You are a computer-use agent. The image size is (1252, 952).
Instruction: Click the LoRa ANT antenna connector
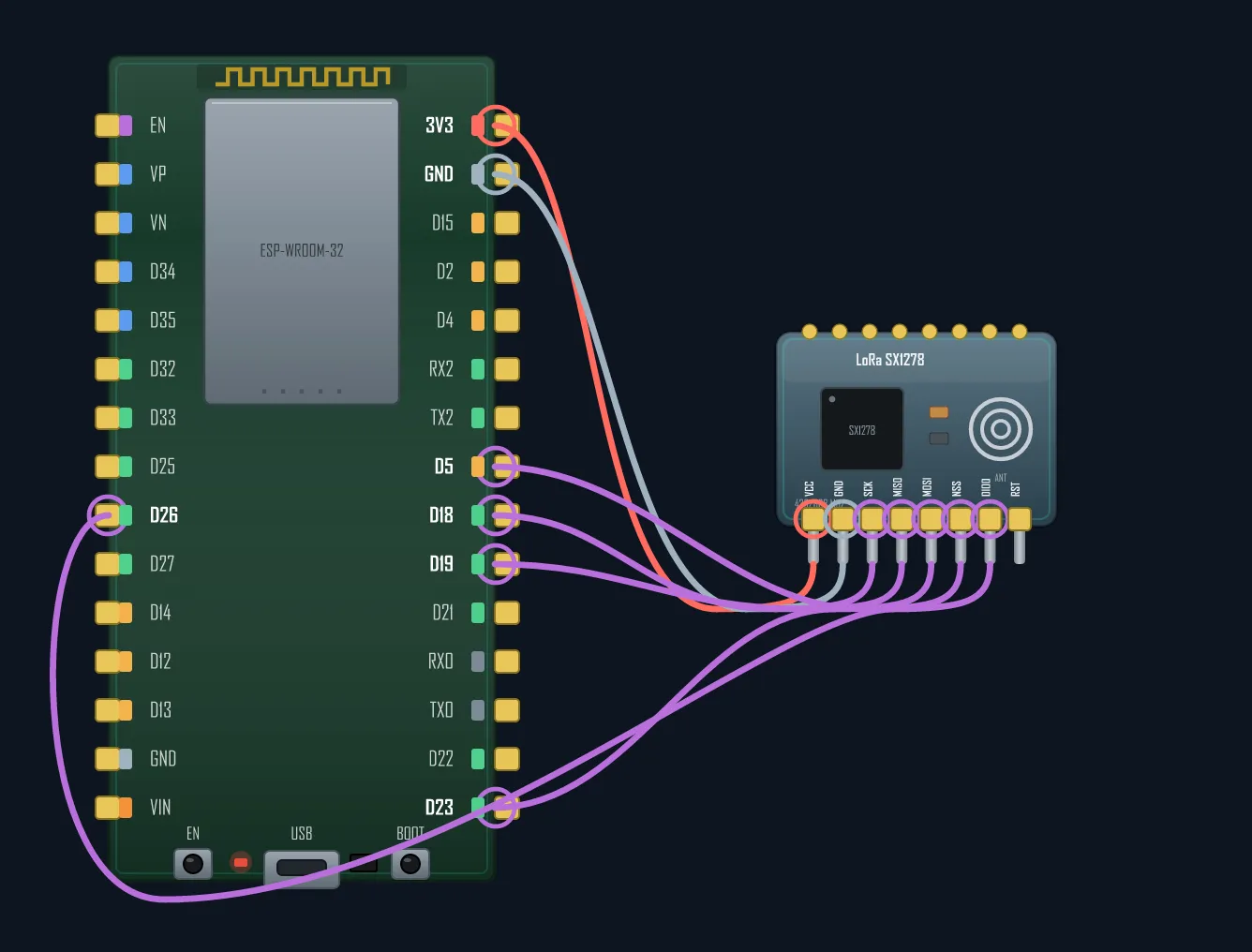pyautogui.click(x=1001, y=430)
